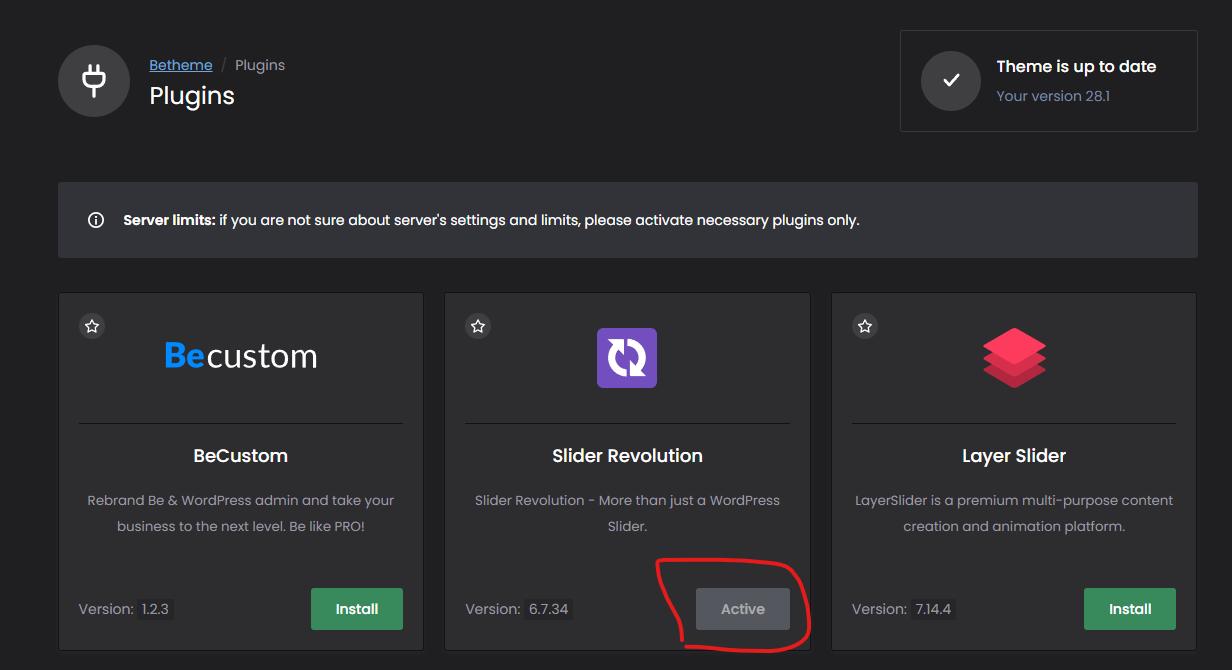Select the Slider Revolution plugin title
1232x670 pixels.
(x=627, y=456)
